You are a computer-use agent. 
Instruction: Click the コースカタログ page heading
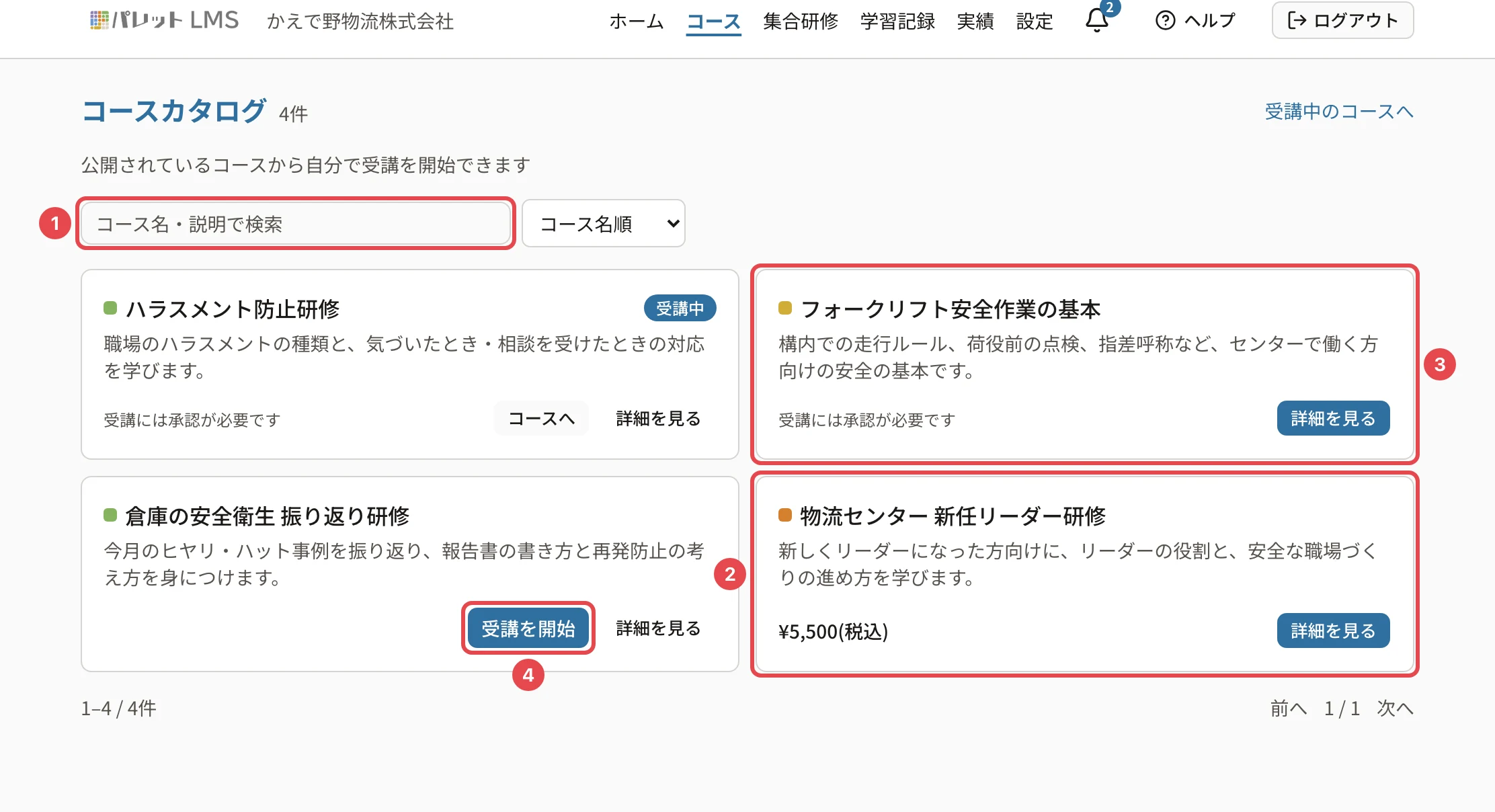pyautogui.click(x=173, y=111)
